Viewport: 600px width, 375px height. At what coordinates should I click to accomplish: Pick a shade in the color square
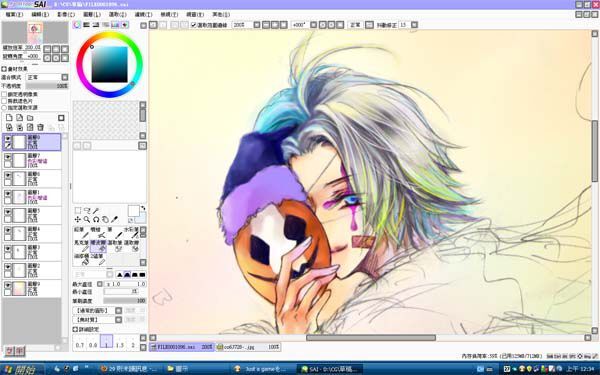point(109,64)
